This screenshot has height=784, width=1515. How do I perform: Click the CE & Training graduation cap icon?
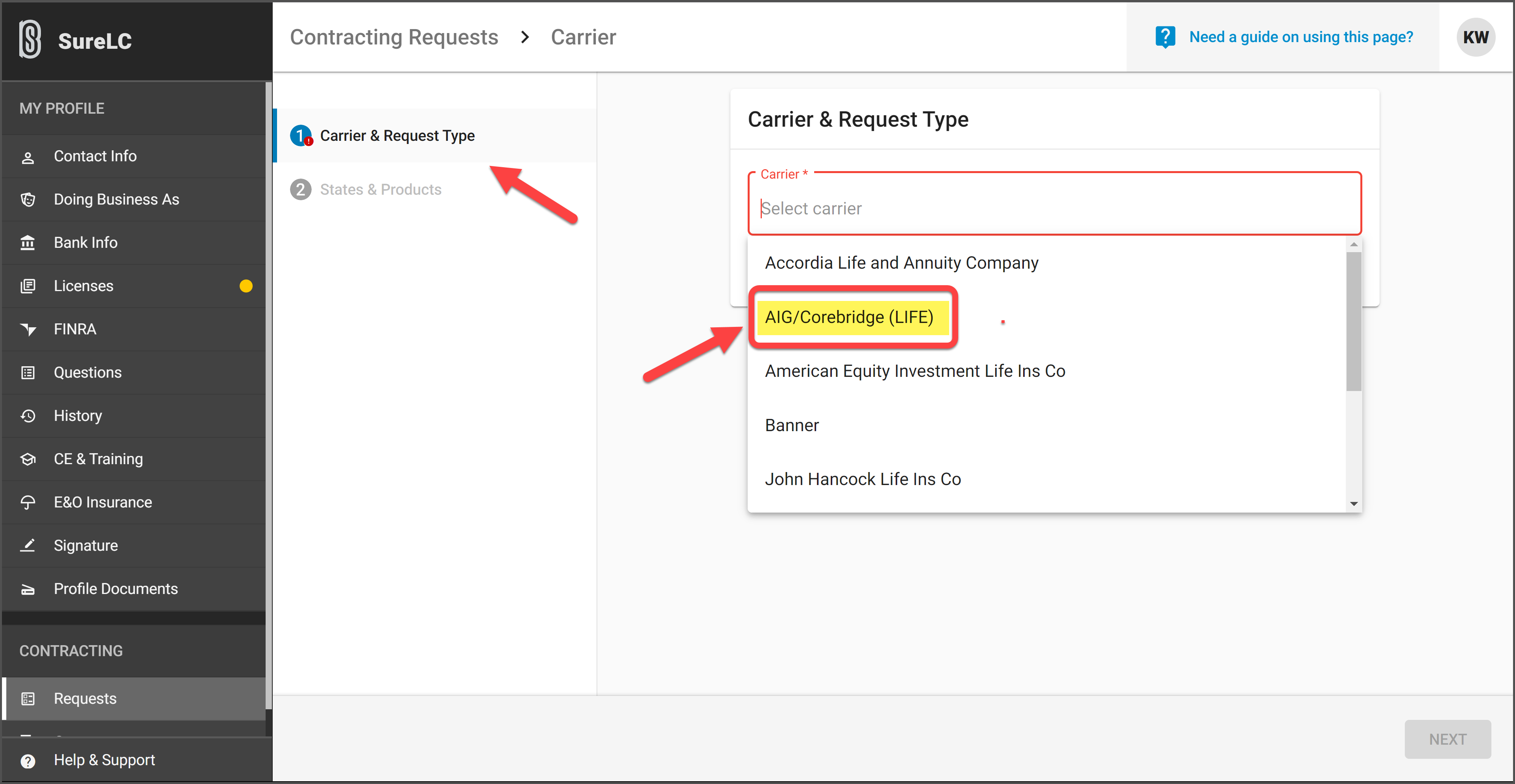(28, 459)
